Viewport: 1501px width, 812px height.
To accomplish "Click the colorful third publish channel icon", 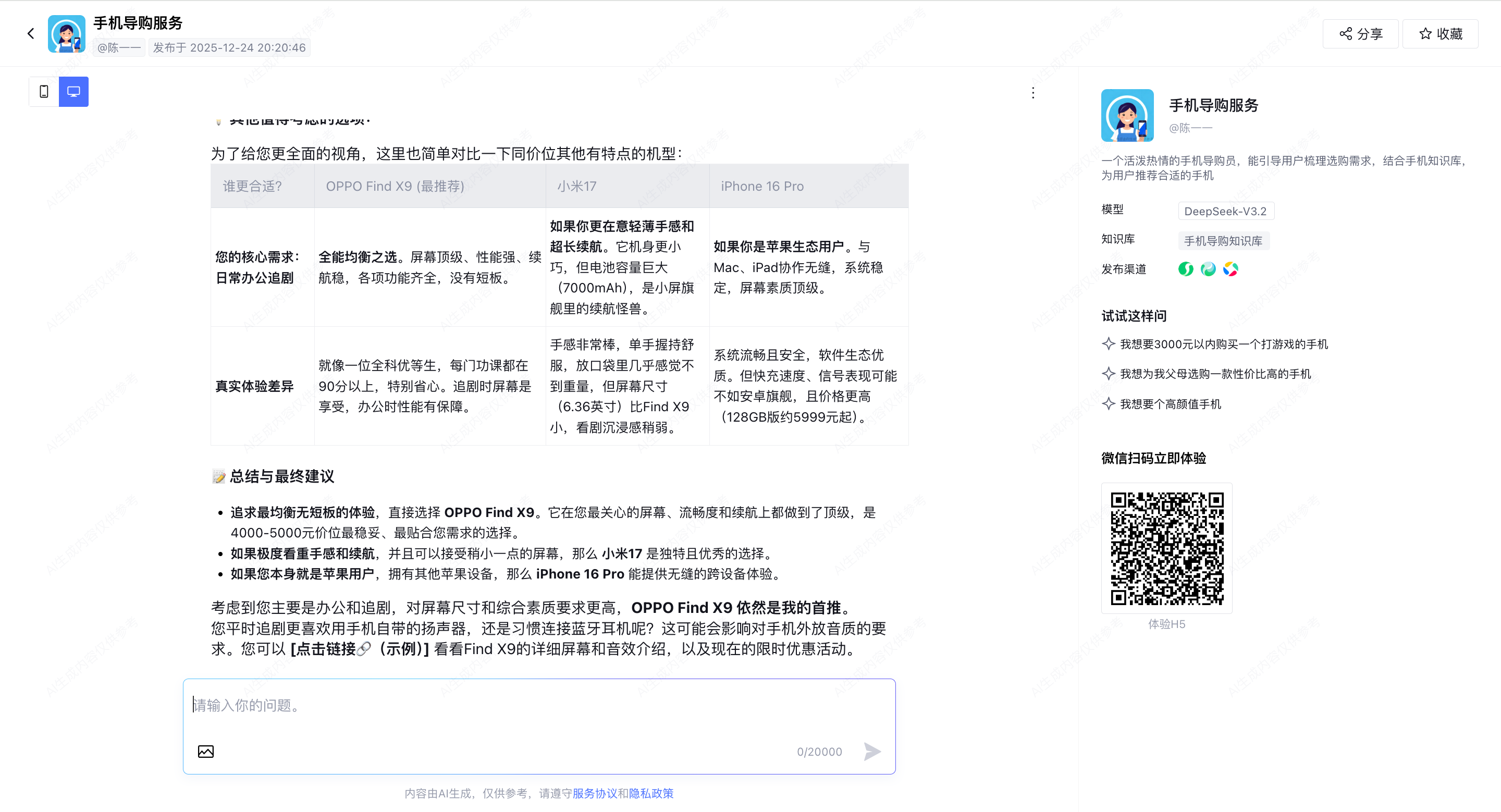I will click(x=1230, y=269).
